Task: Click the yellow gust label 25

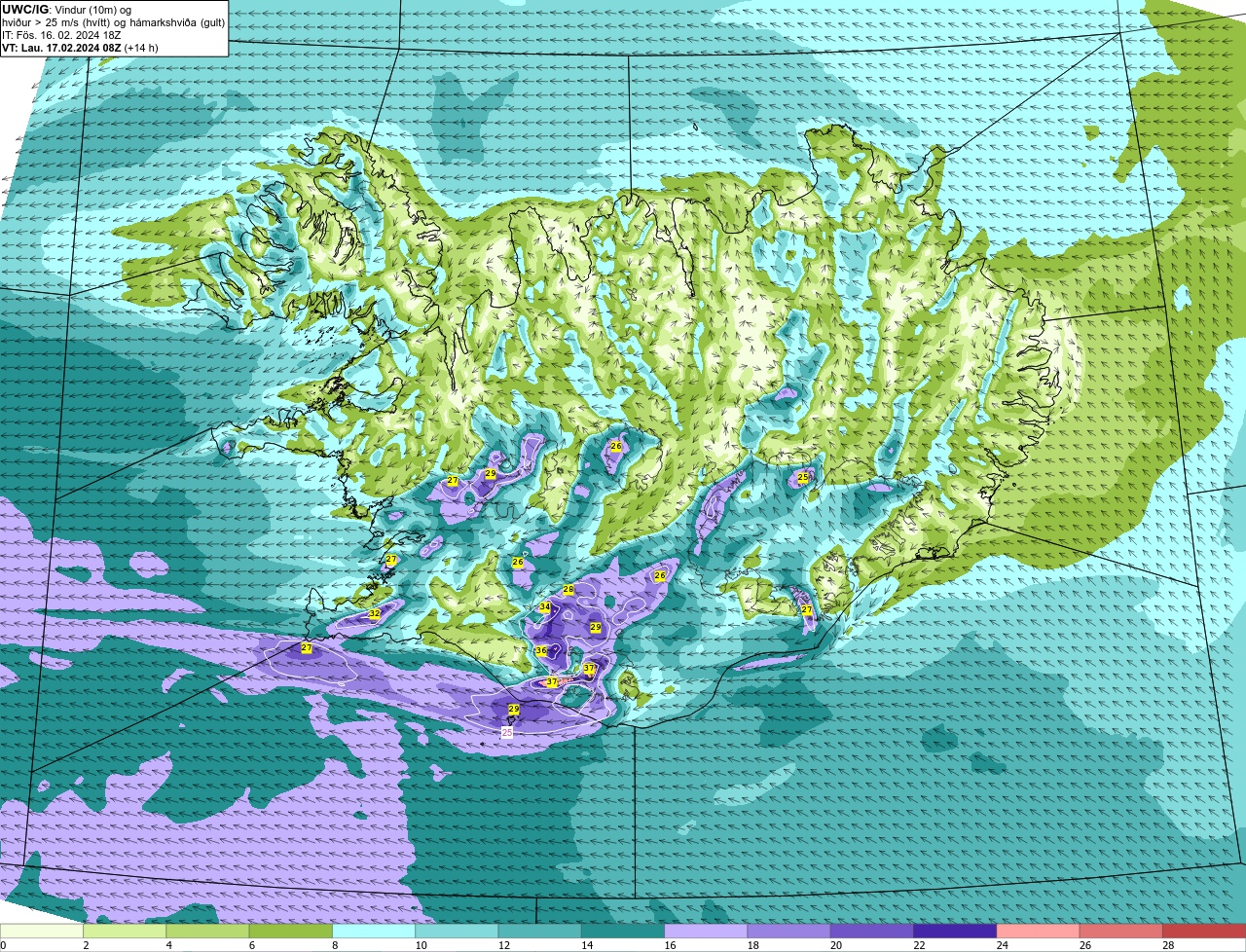Action: coord(803,477)
